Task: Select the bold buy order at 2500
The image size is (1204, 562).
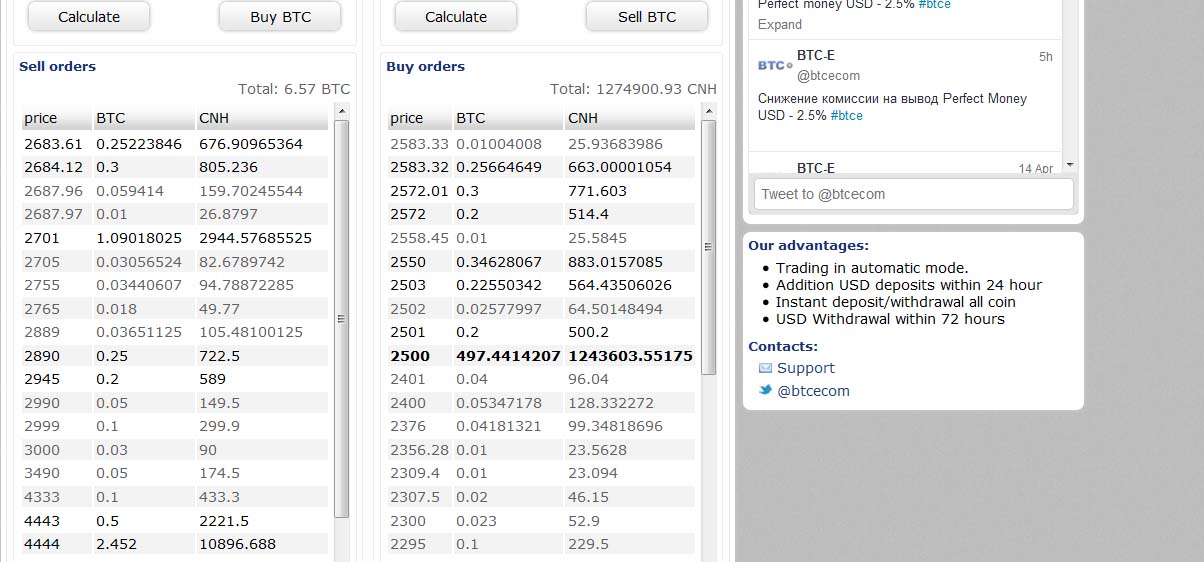Action: tap(542, 356)
